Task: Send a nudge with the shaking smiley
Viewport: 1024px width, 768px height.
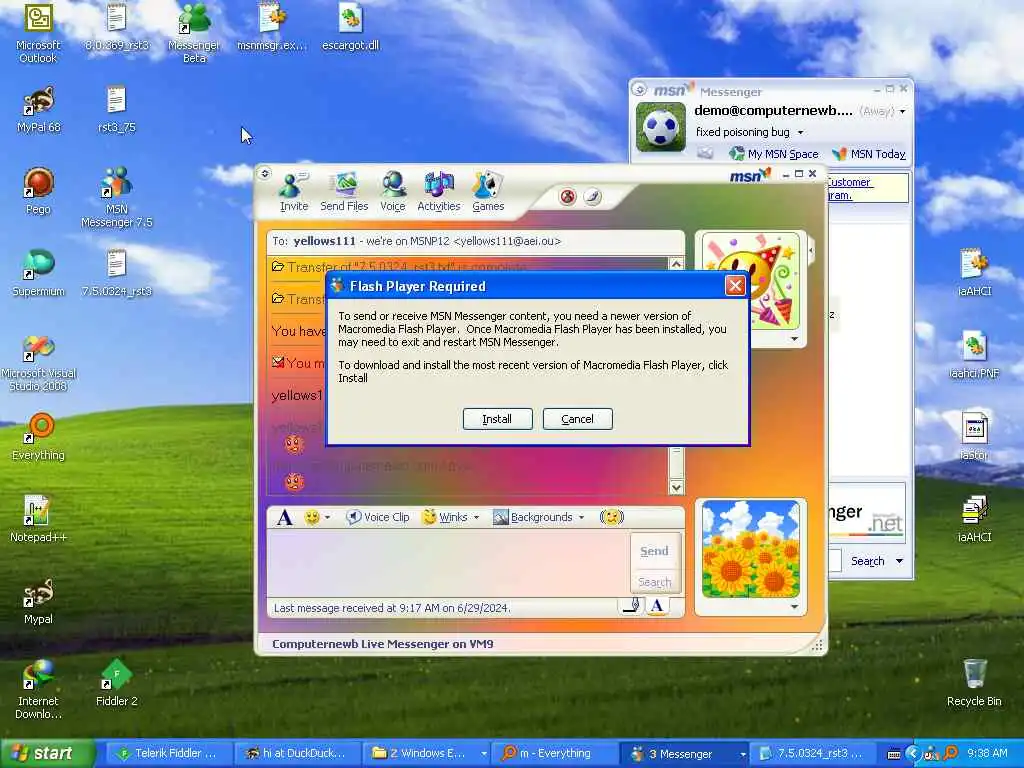Action: pos(612,517)
